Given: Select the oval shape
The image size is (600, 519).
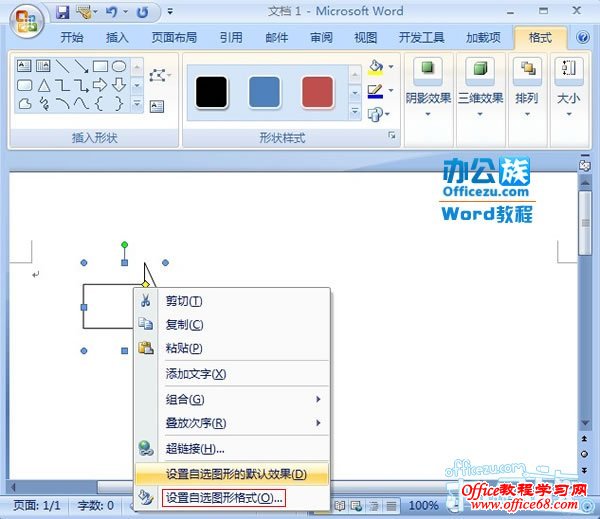Looking at the screenshot, I should [119, 66].
